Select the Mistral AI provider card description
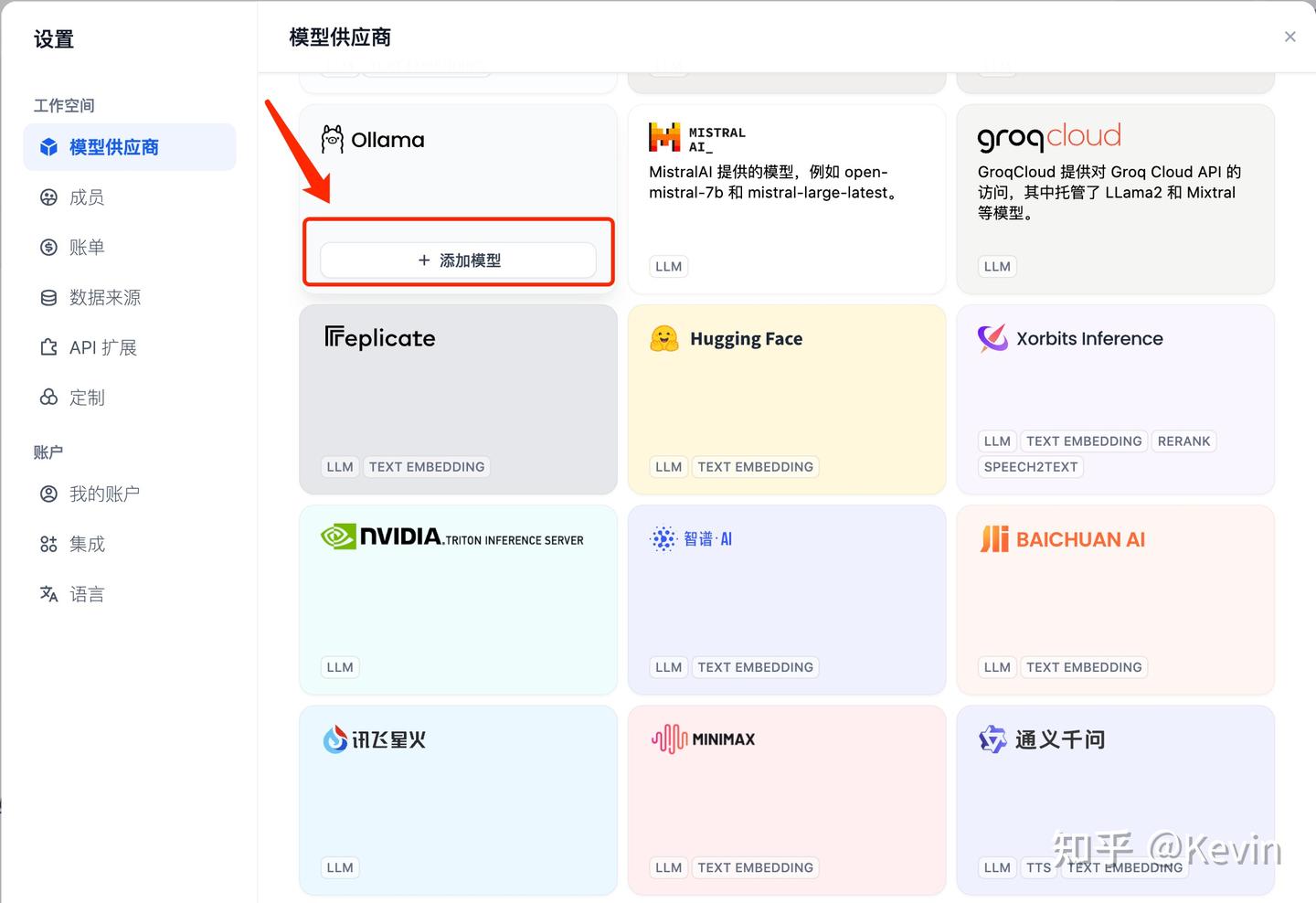Viewport: 1316px width, 903px height. coord(775,182)
